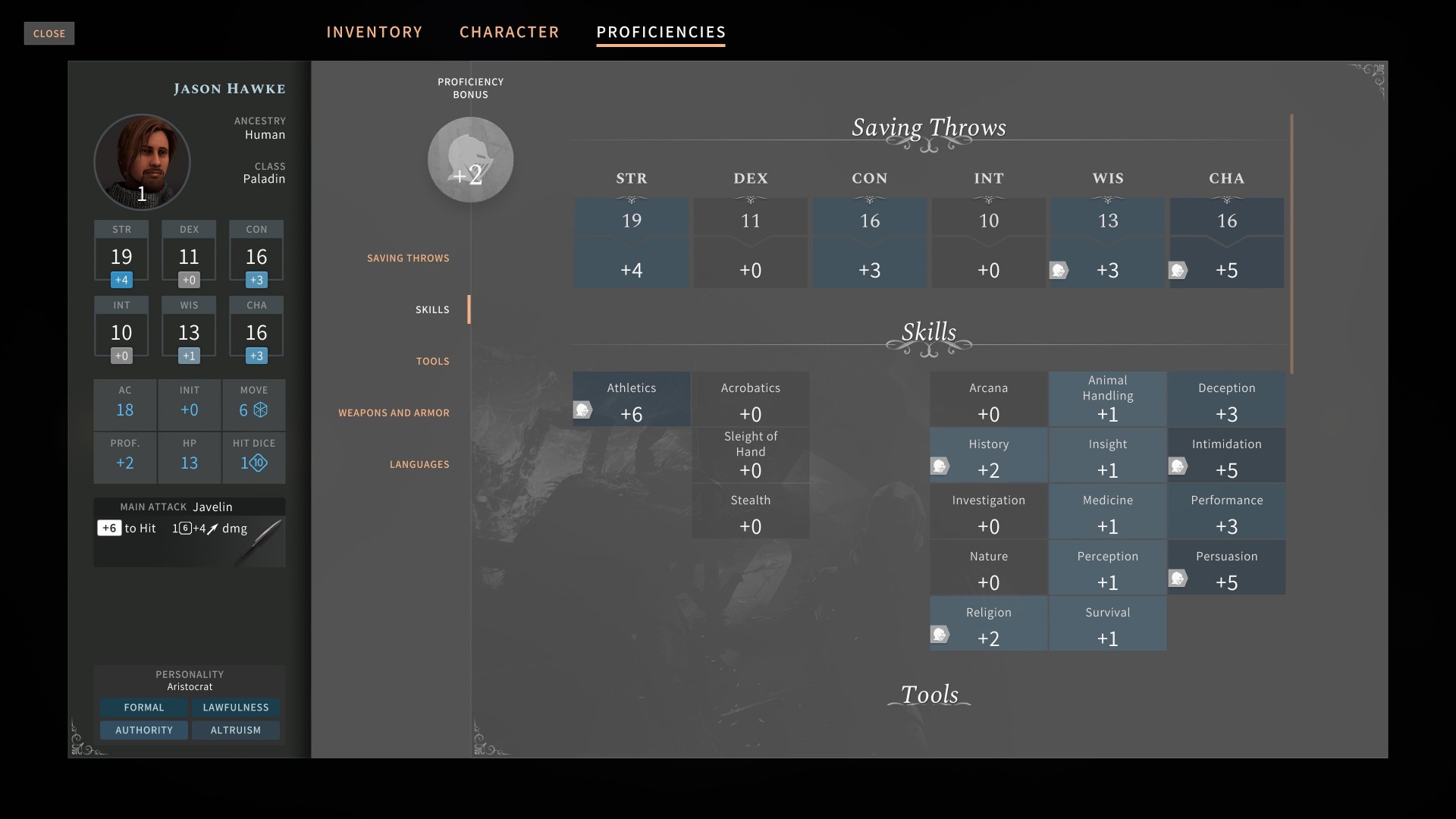
Task: Jump to the Saving Throws section
Action: pyautogui.click(x=408, y=258)
